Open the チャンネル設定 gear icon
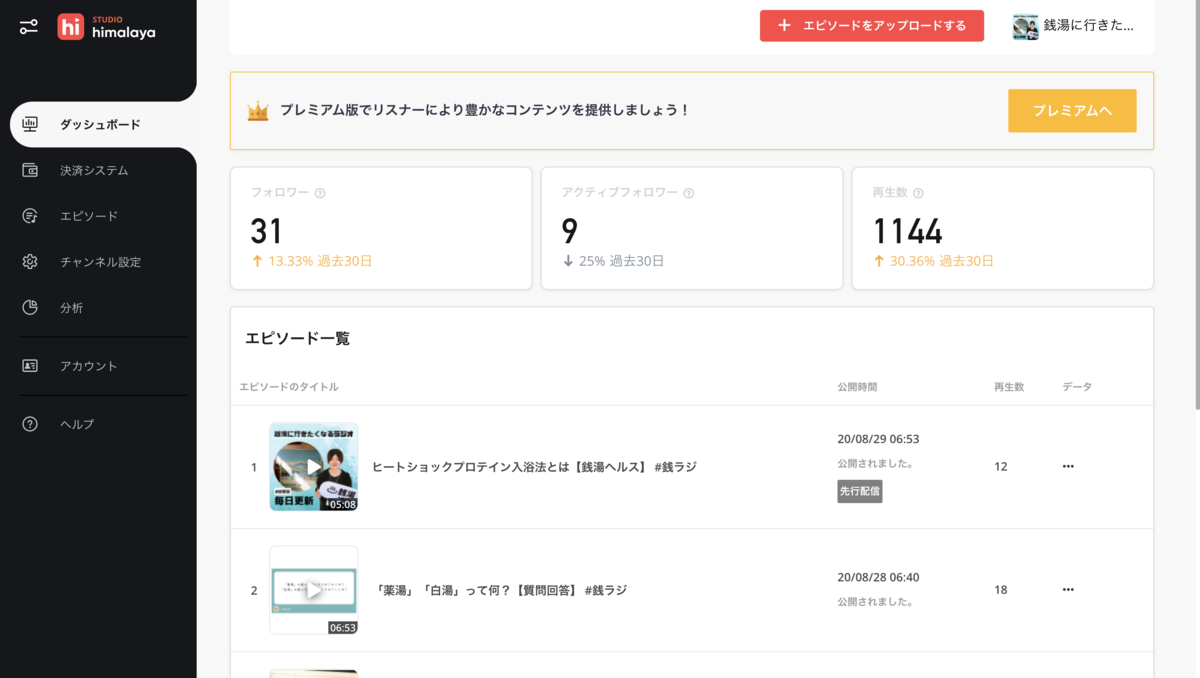This screenshot has width=1200, height=678. 31,260
